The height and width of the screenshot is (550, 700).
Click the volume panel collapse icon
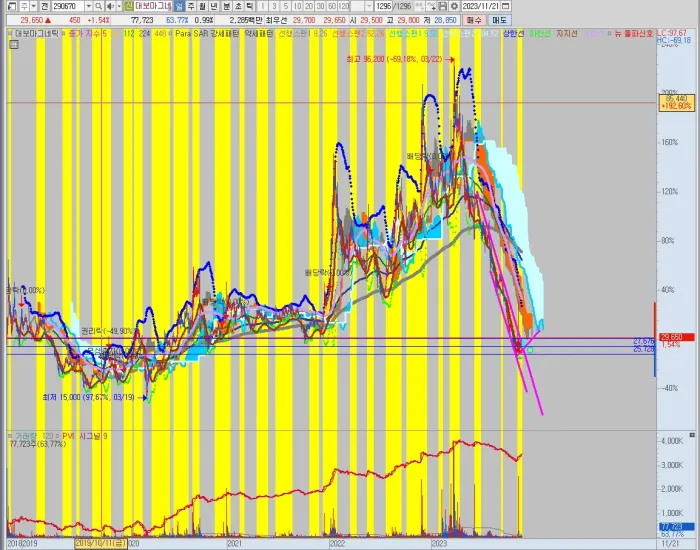click(x=692, y=435)
